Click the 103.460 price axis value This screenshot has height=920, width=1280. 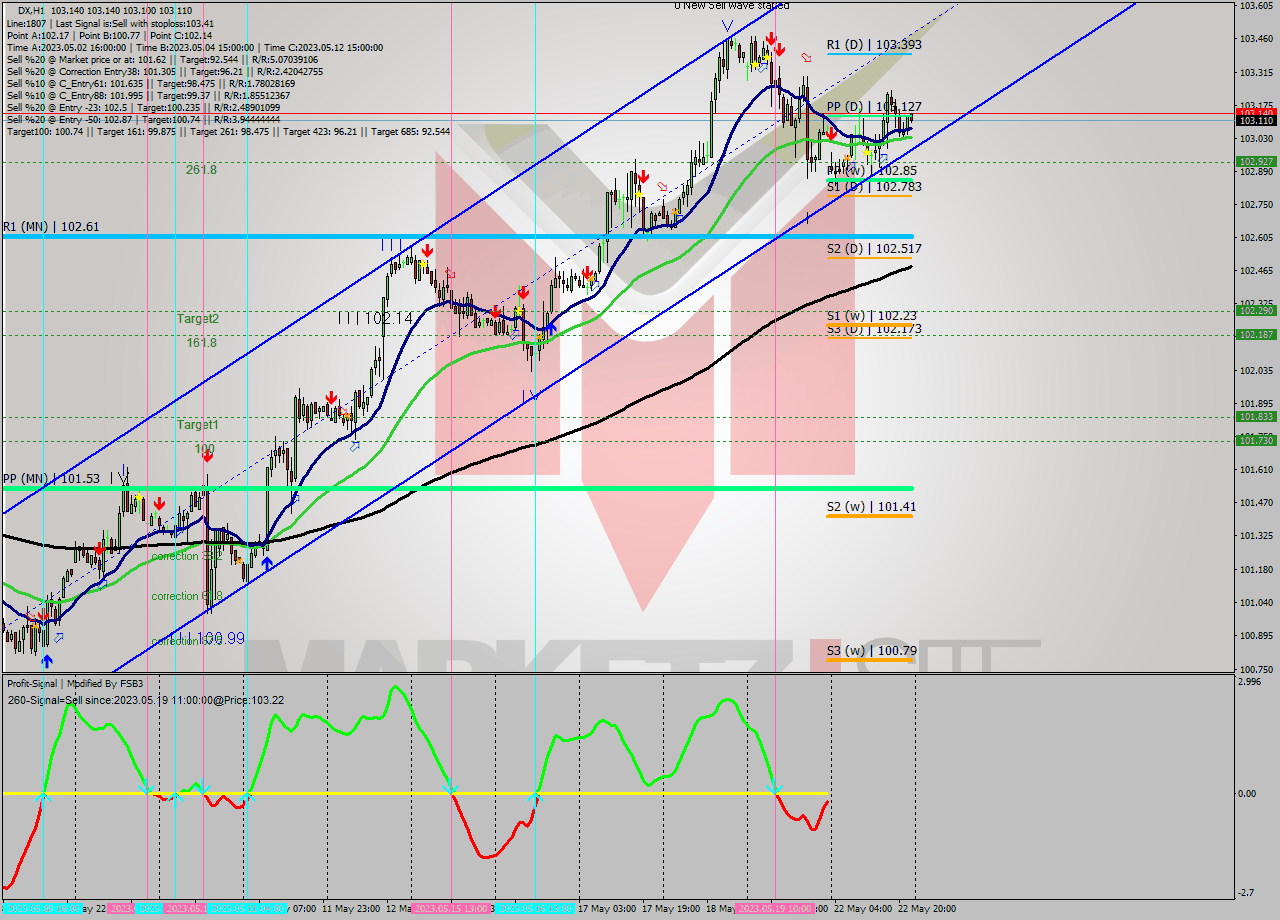click(x=1257, y=39)
